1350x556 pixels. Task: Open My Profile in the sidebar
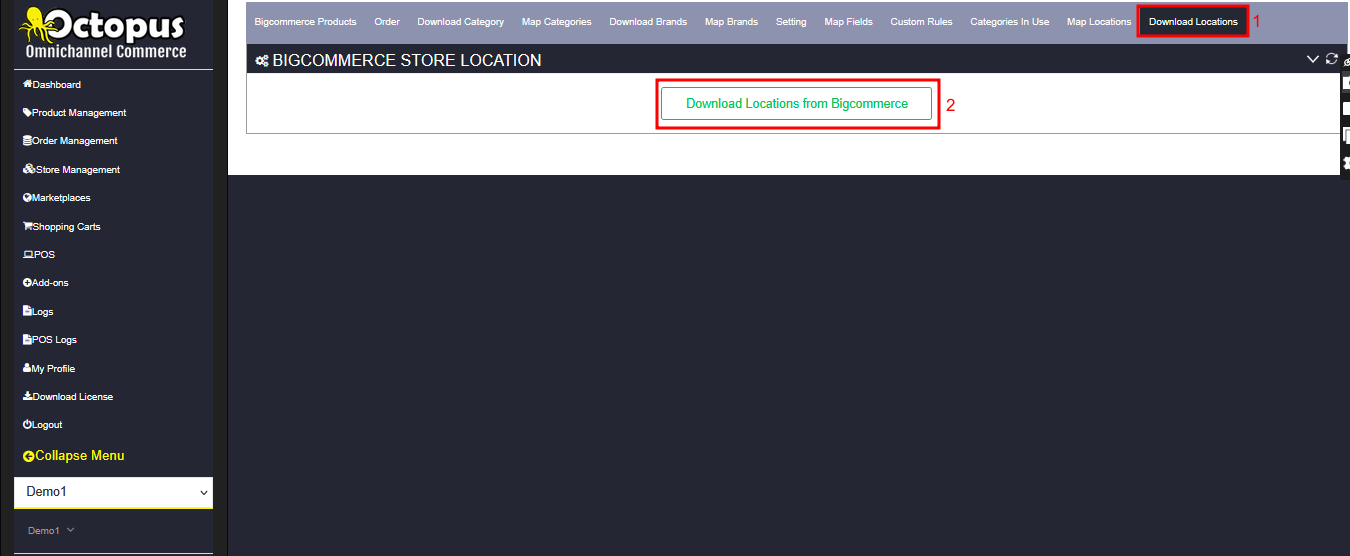tap(49, 369)
